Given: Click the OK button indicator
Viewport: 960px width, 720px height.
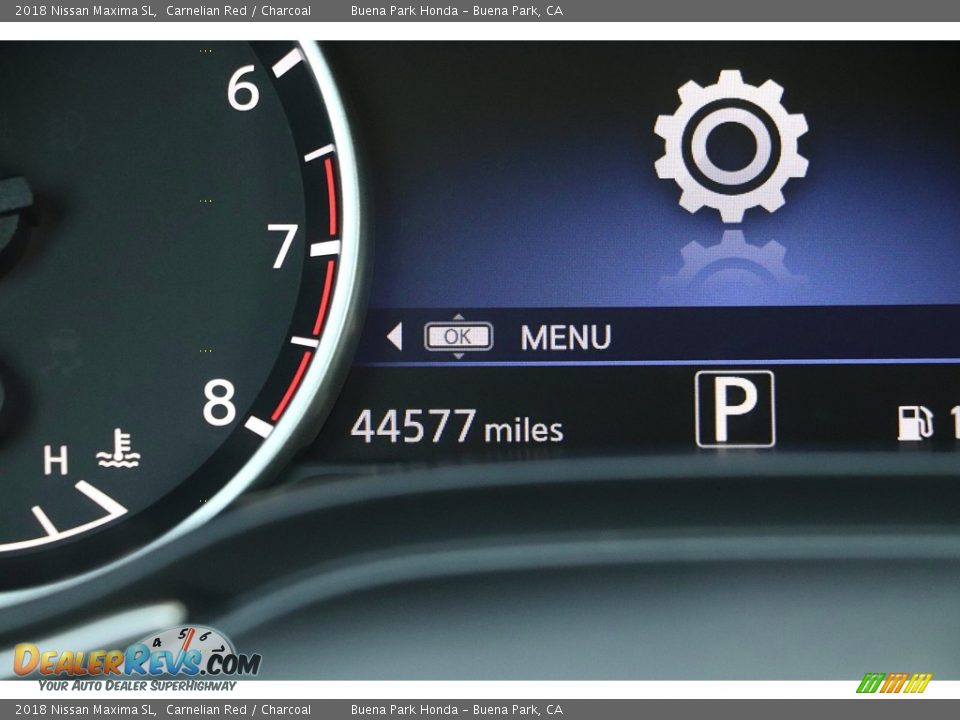Looking at the screenshot, I should [459, 336].
